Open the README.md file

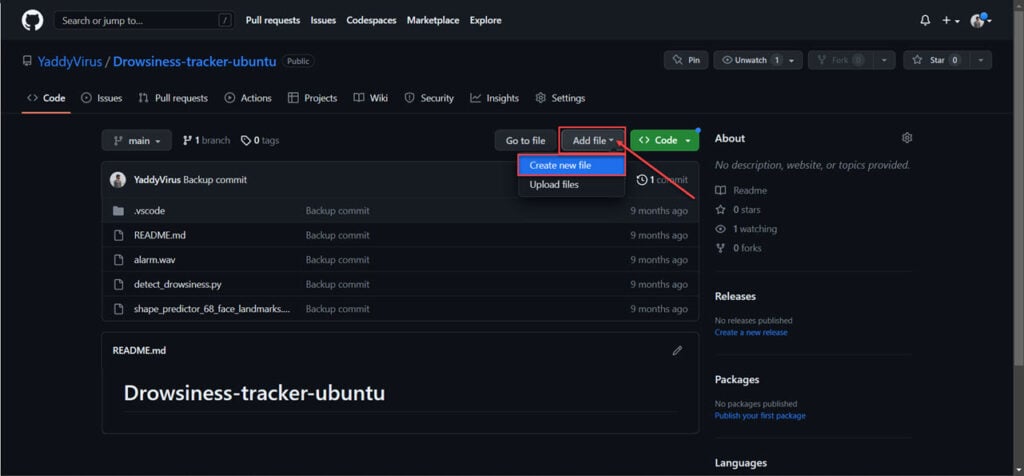(x=160, y=235)
